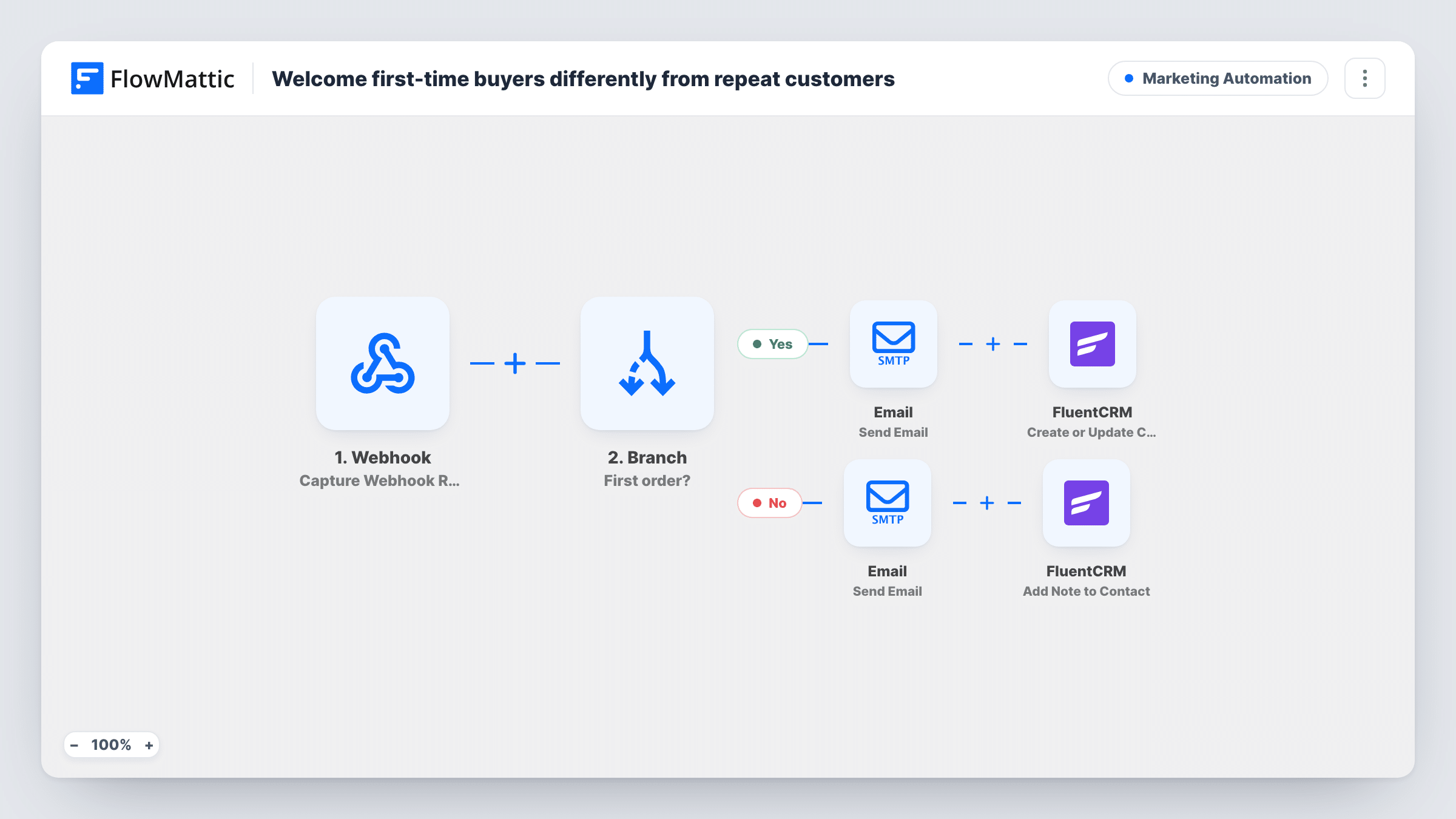Screen dimensions: 1456x819
Task: Add step after Email in No branch
Action: coord(987,503)
